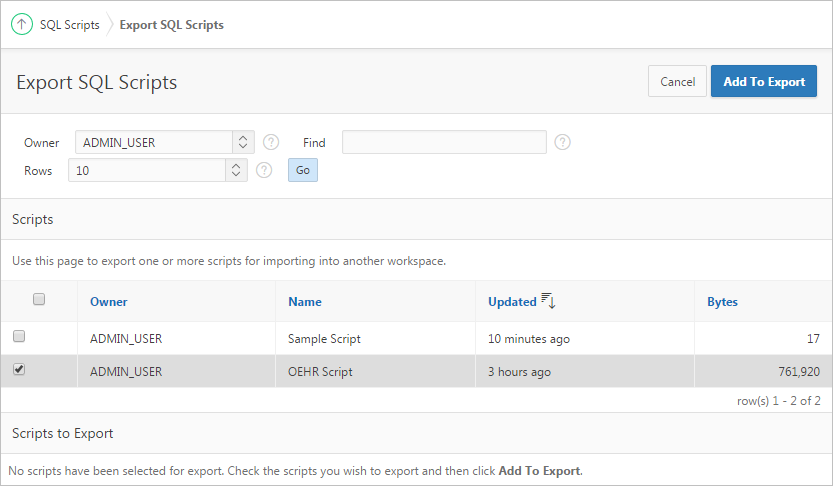Select the Export SQL Scripts breadcrumb item

(x=171, y=25)
